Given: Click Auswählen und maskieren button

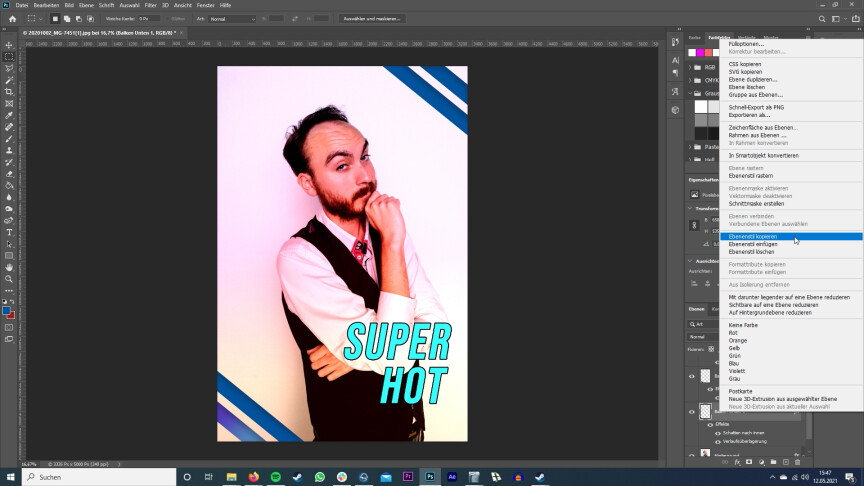Looking at the screenshot, I should tap(372, 18).
